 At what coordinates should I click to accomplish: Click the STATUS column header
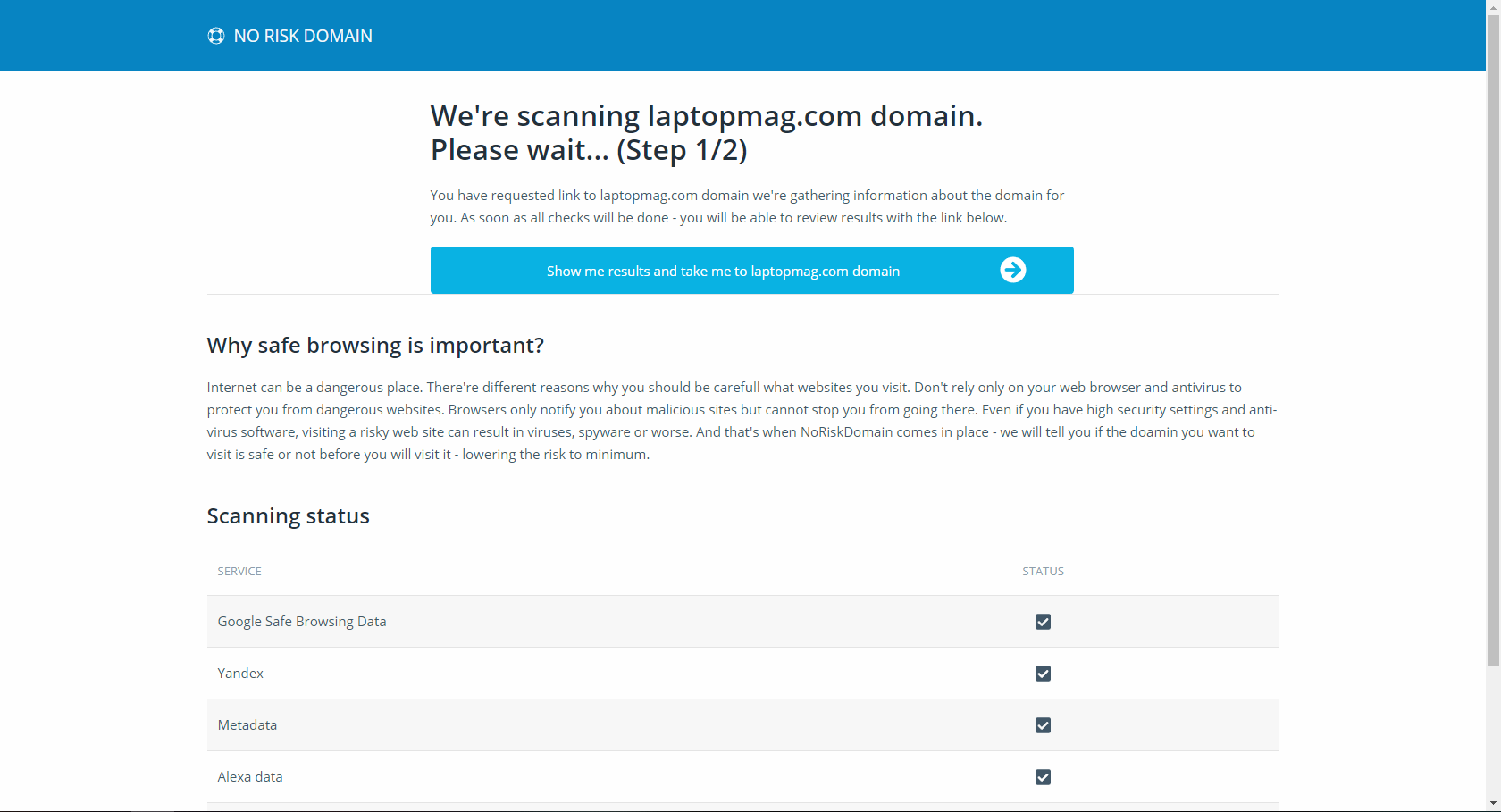coord(1044,572)
